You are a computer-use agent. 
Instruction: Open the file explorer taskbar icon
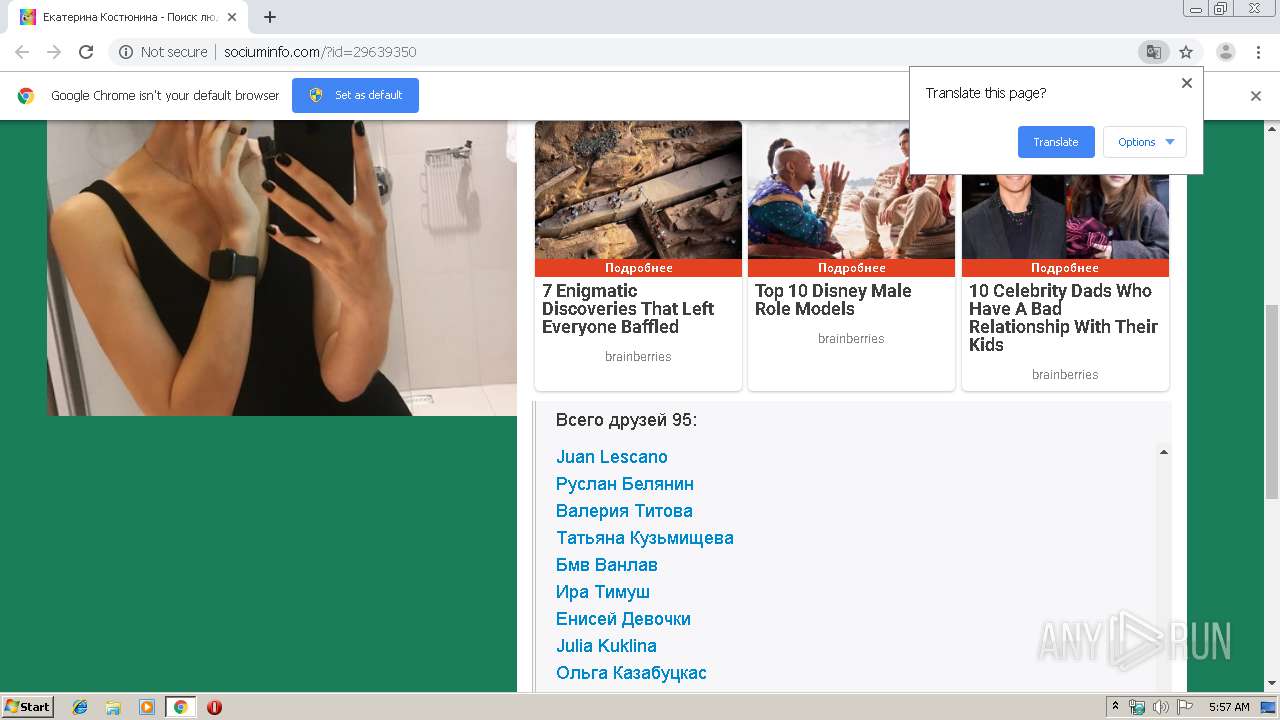[x=113, y=707]
